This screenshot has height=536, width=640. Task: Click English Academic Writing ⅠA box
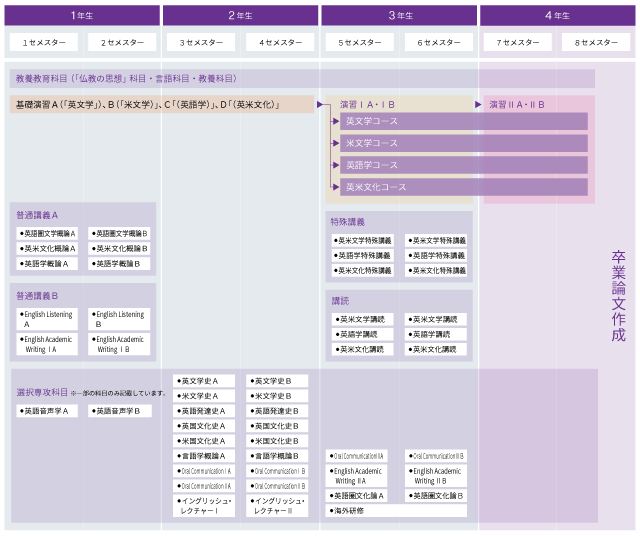click(47, 344)
